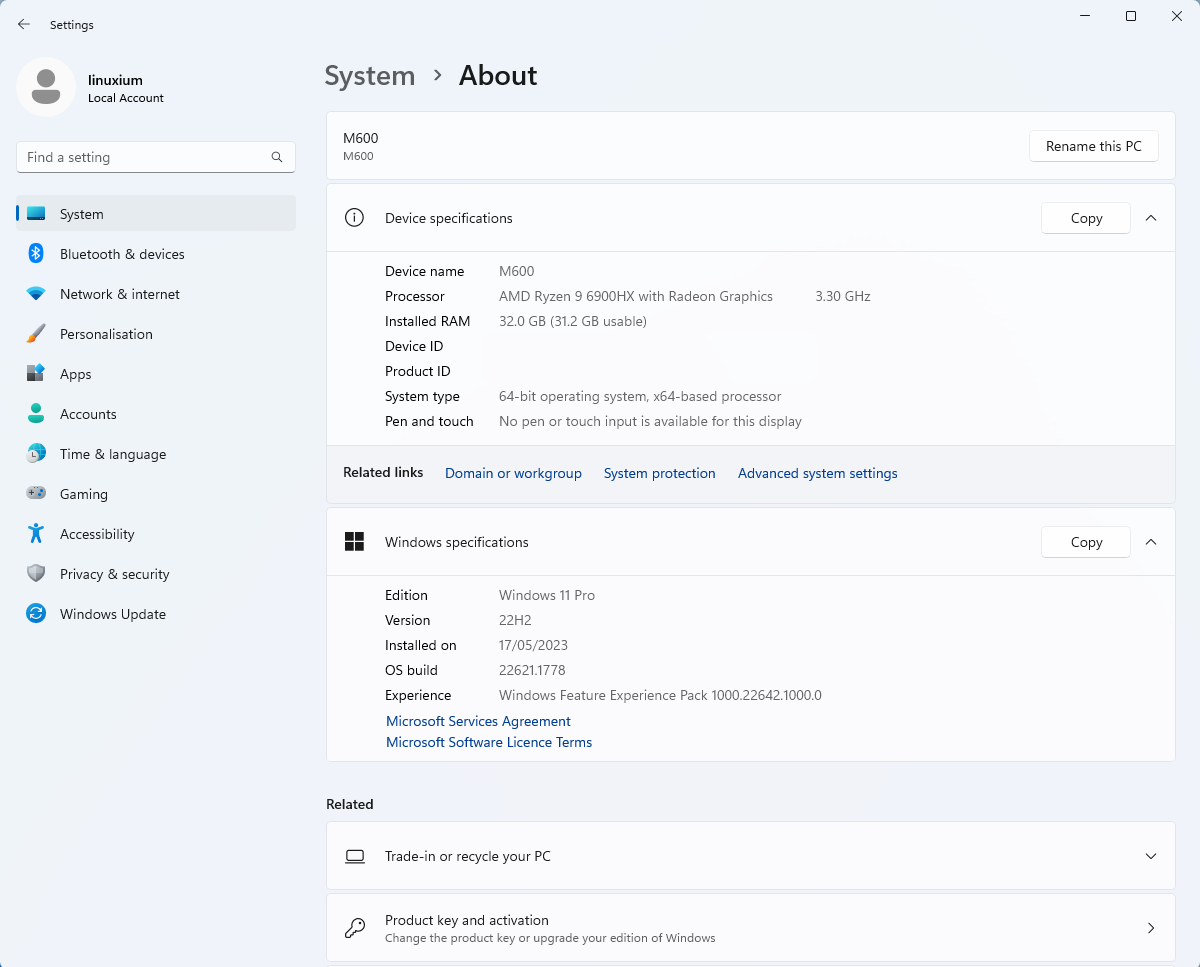1200x967 pixels.
Task: Click the No pen or touch input text
Action: [650, 421]
